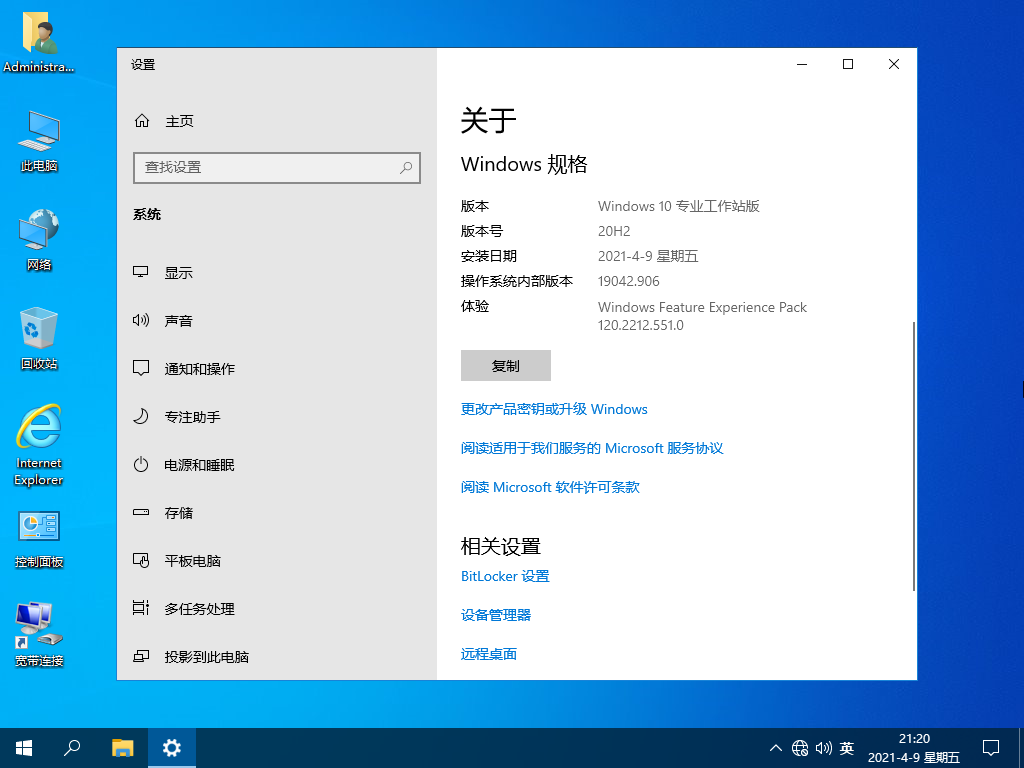Screen dimensions: 1024x768
Task: Open 宽带连接 desktop shortcut
Action: tap(39, 635)
